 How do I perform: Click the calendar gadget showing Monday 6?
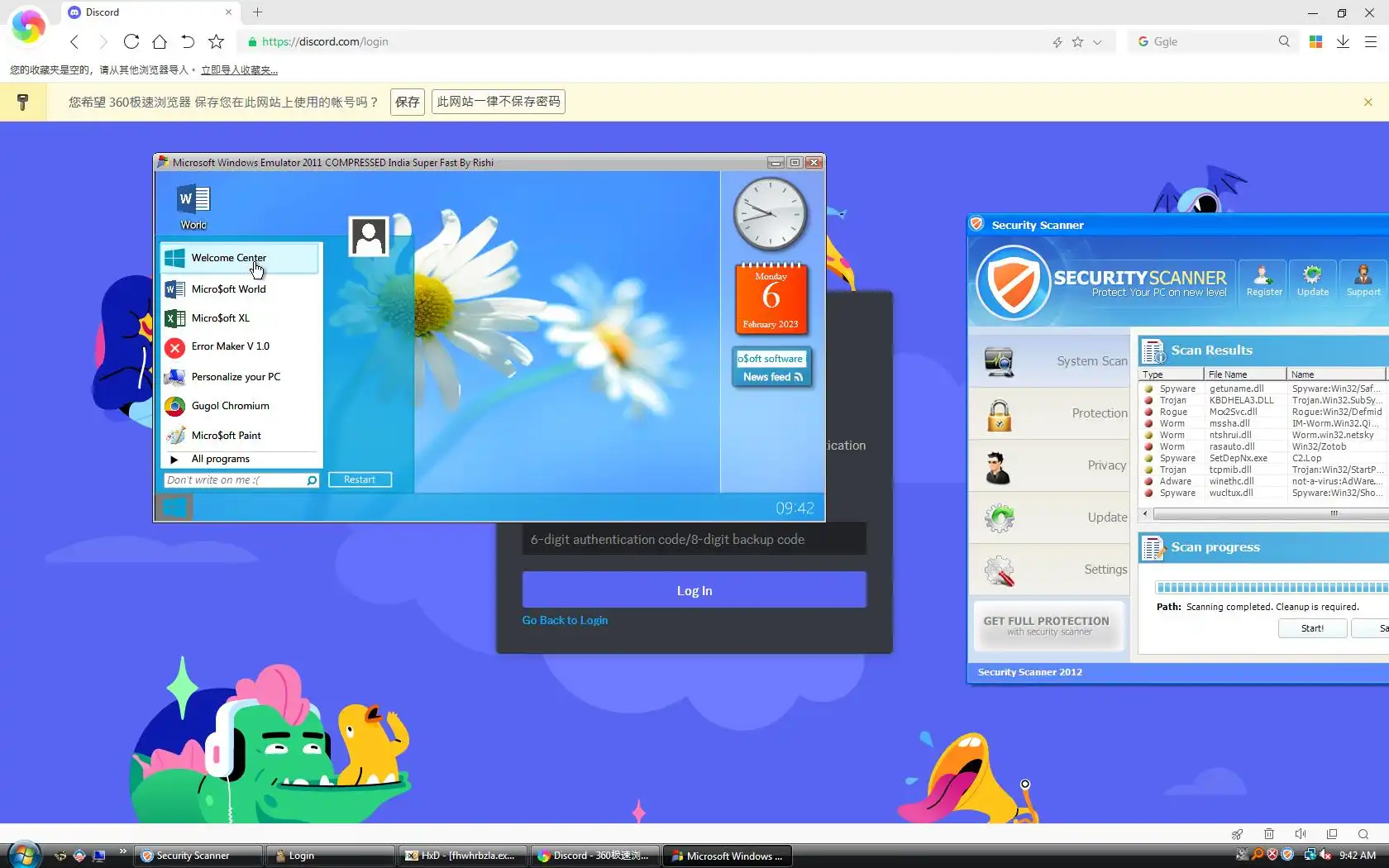[x=771, y=298]
